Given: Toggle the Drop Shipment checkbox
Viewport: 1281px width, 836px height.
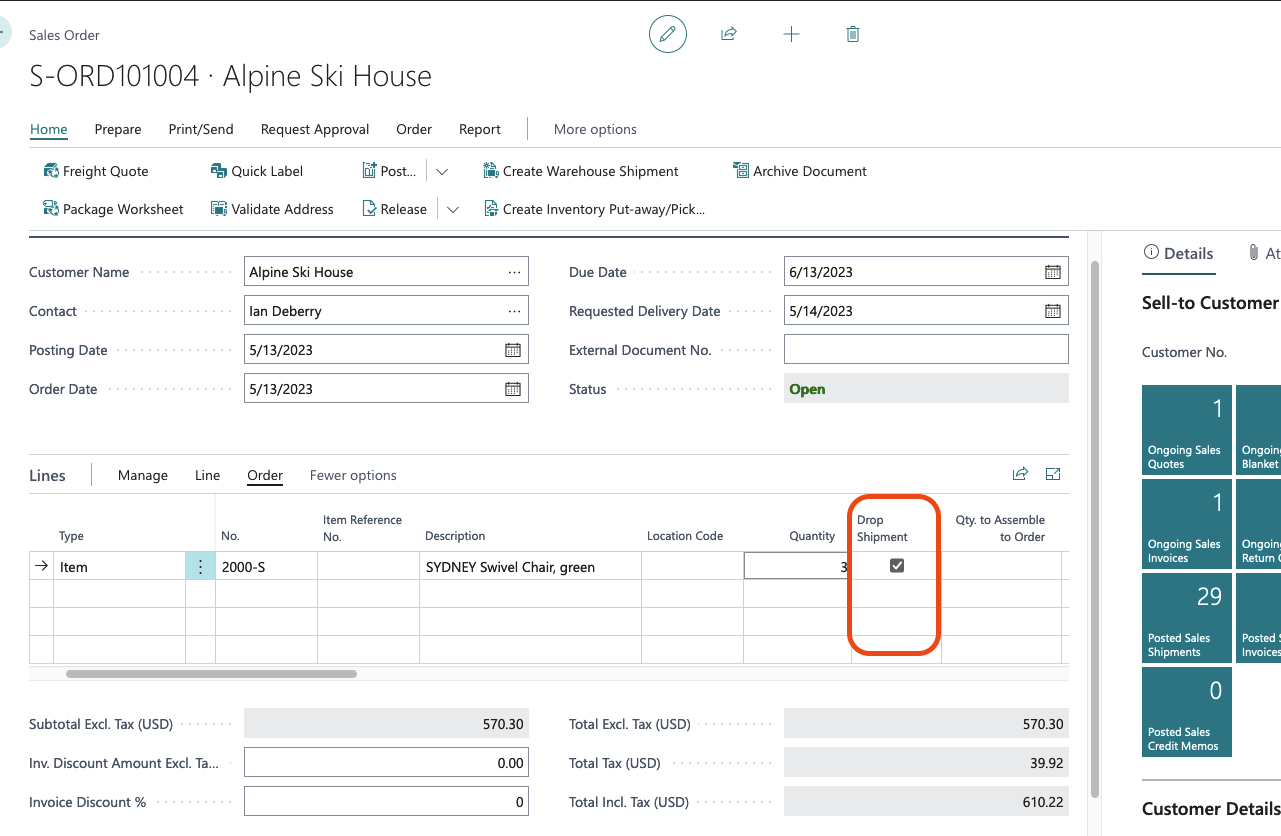Looking at the screenshot, I should (897, 566).
